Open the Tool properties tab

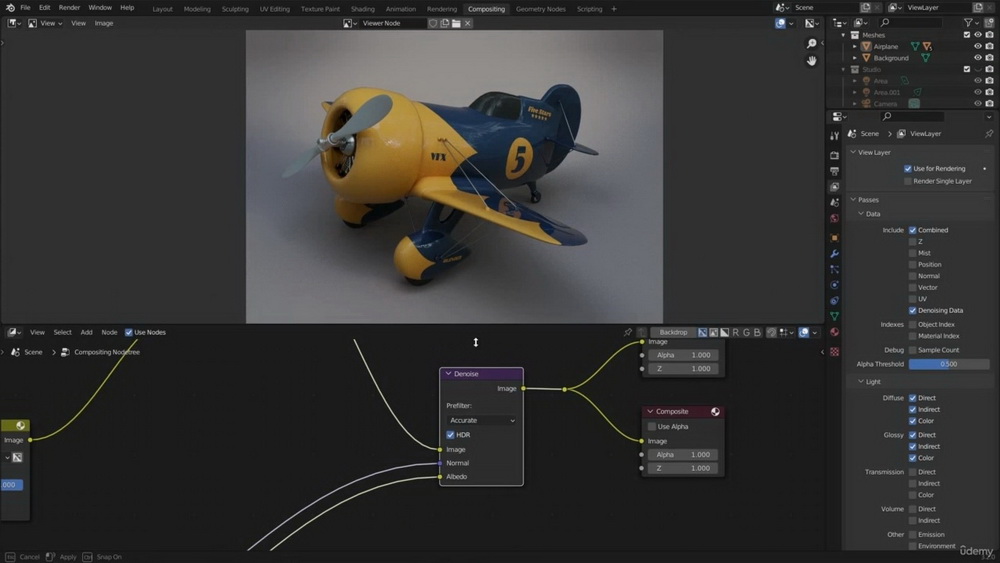834,136
